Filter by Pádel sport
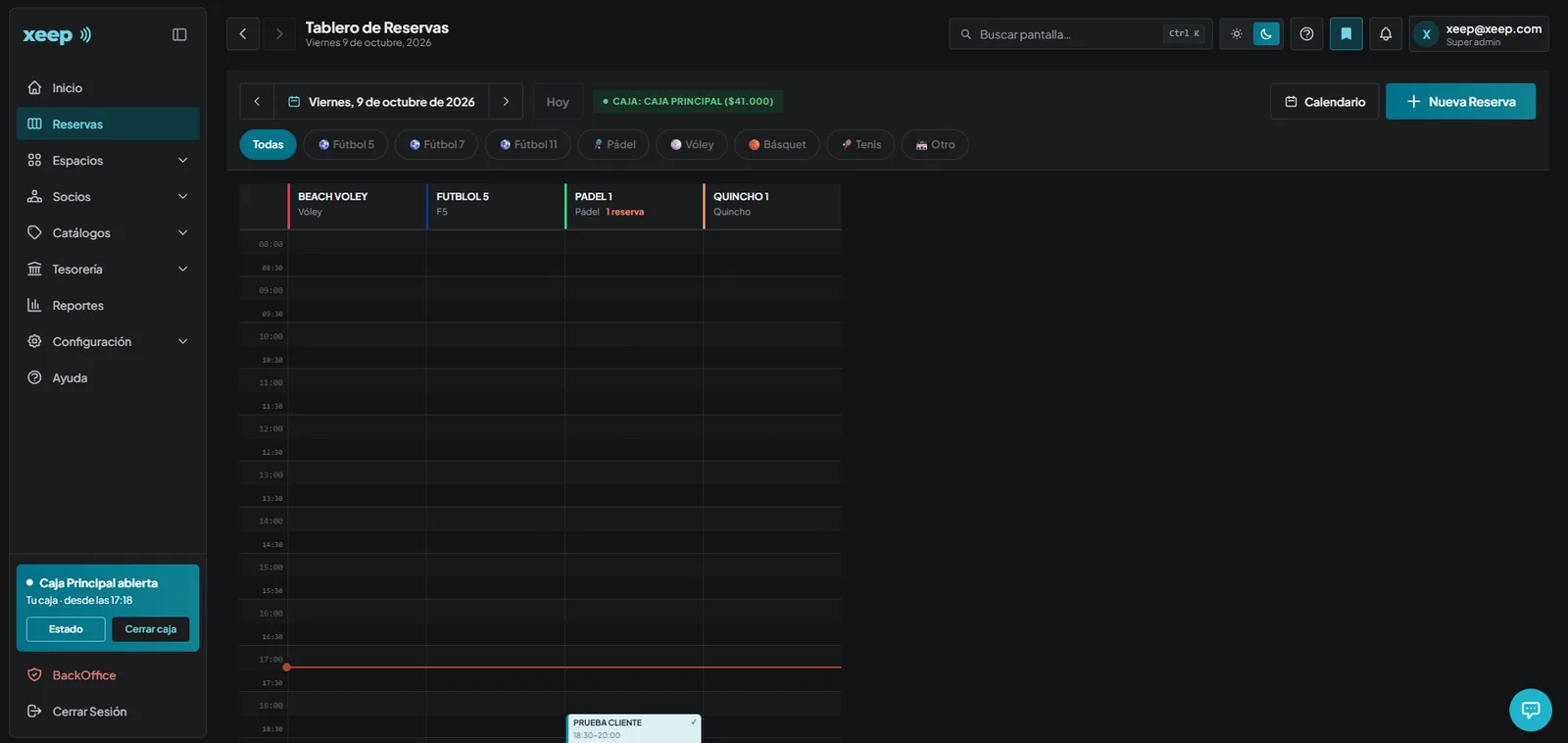Screen dimensions: 1568x743 [x=614, y=144]
